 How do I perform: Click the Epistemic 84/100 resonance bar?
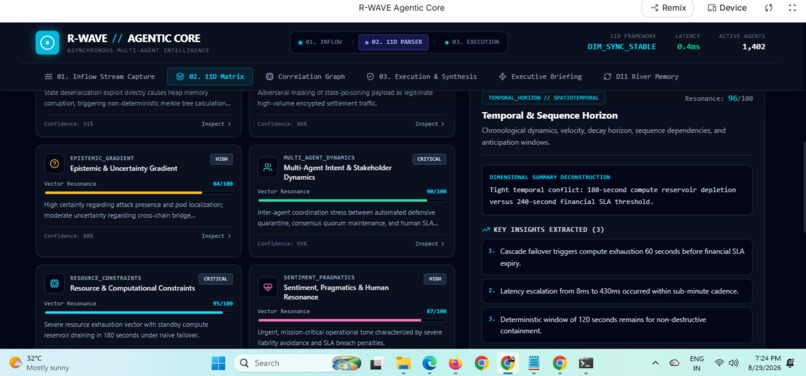coord(138,193)
